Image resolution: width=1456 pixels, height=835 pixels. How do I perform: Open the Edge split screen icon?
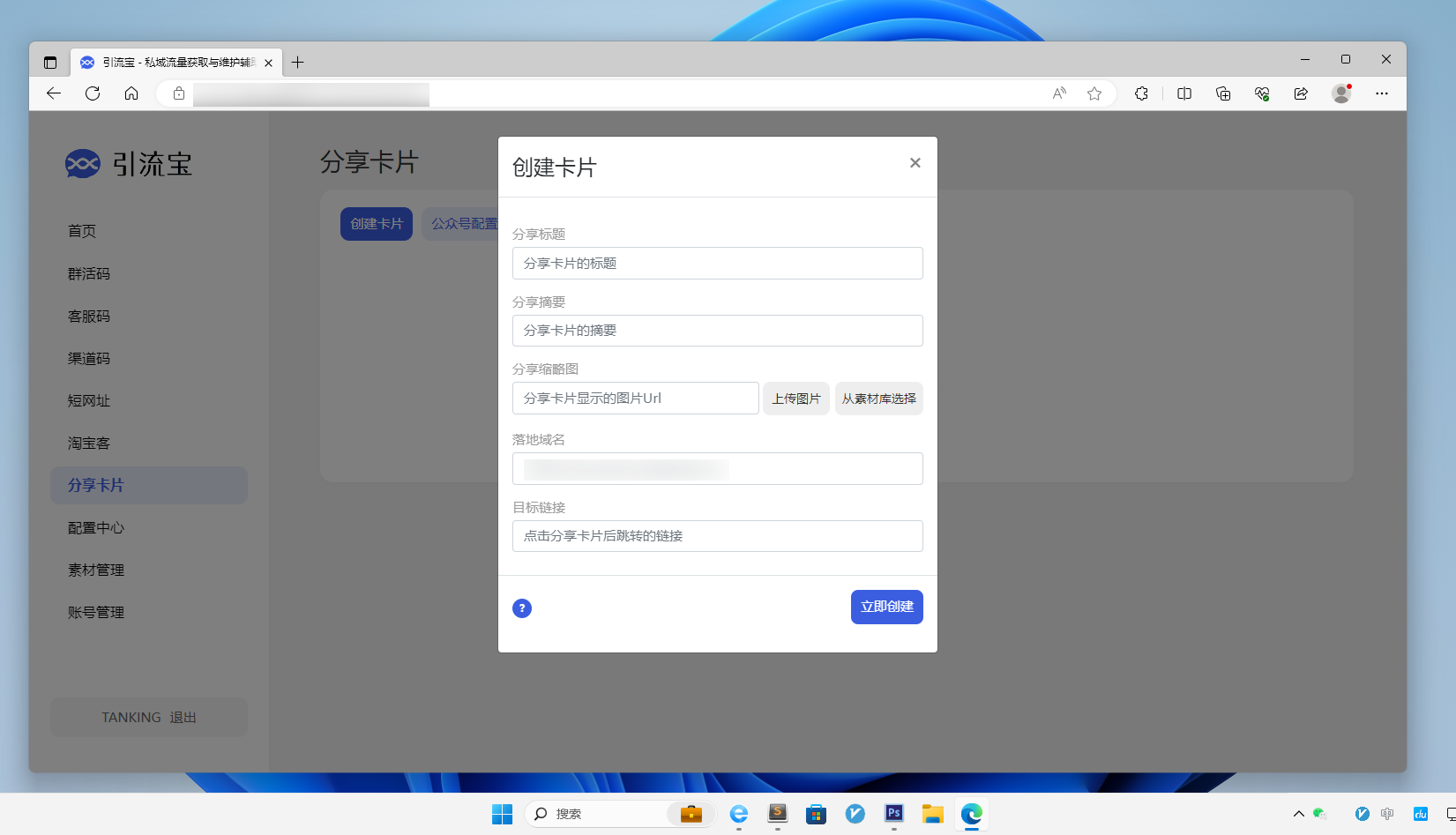1183,93
